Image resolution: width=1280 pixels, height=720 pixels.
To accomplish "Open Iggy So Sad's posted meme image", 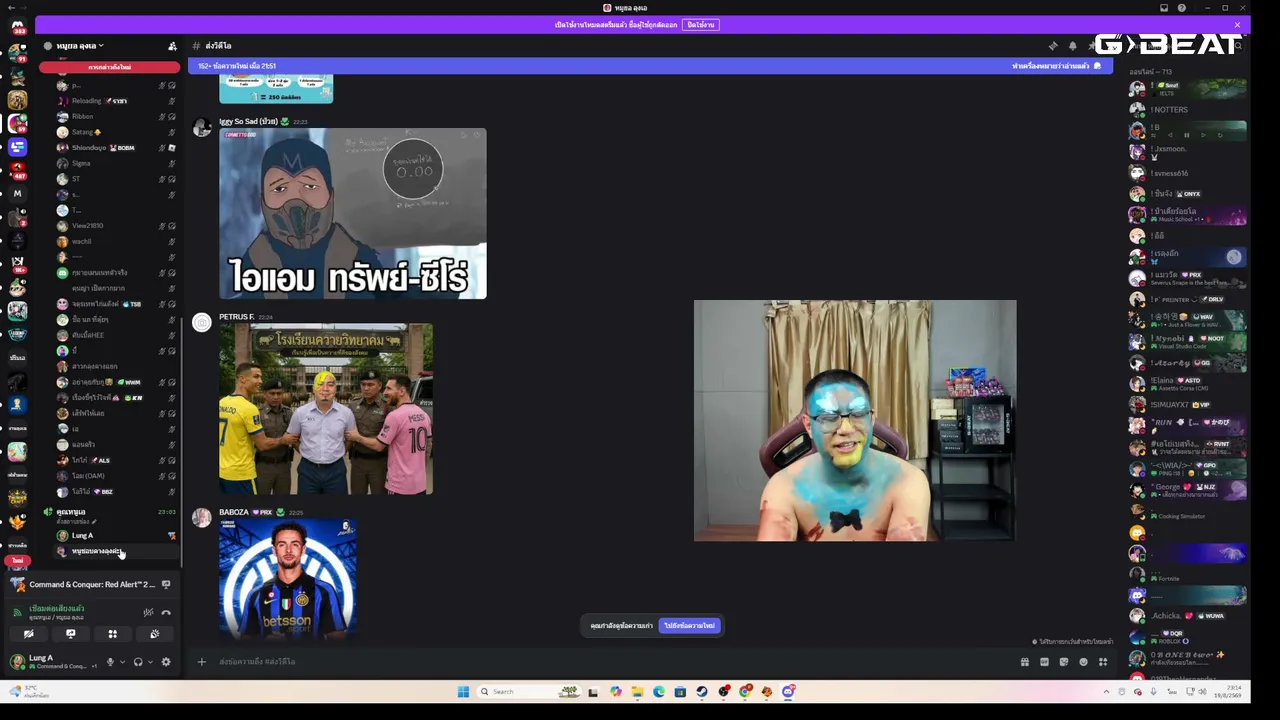I will [x=353, y=213].
